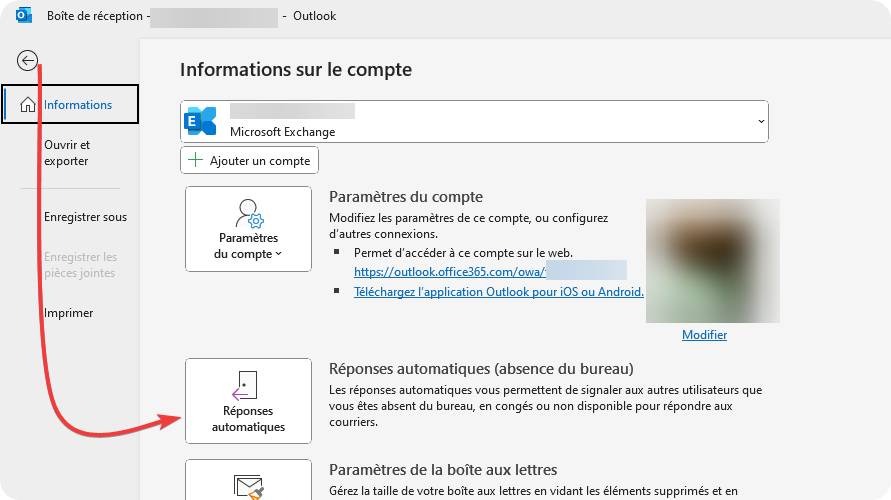
Task: Click the 'Paramètres de la boîte aux lettres' heading
Action: pos(443,470)
